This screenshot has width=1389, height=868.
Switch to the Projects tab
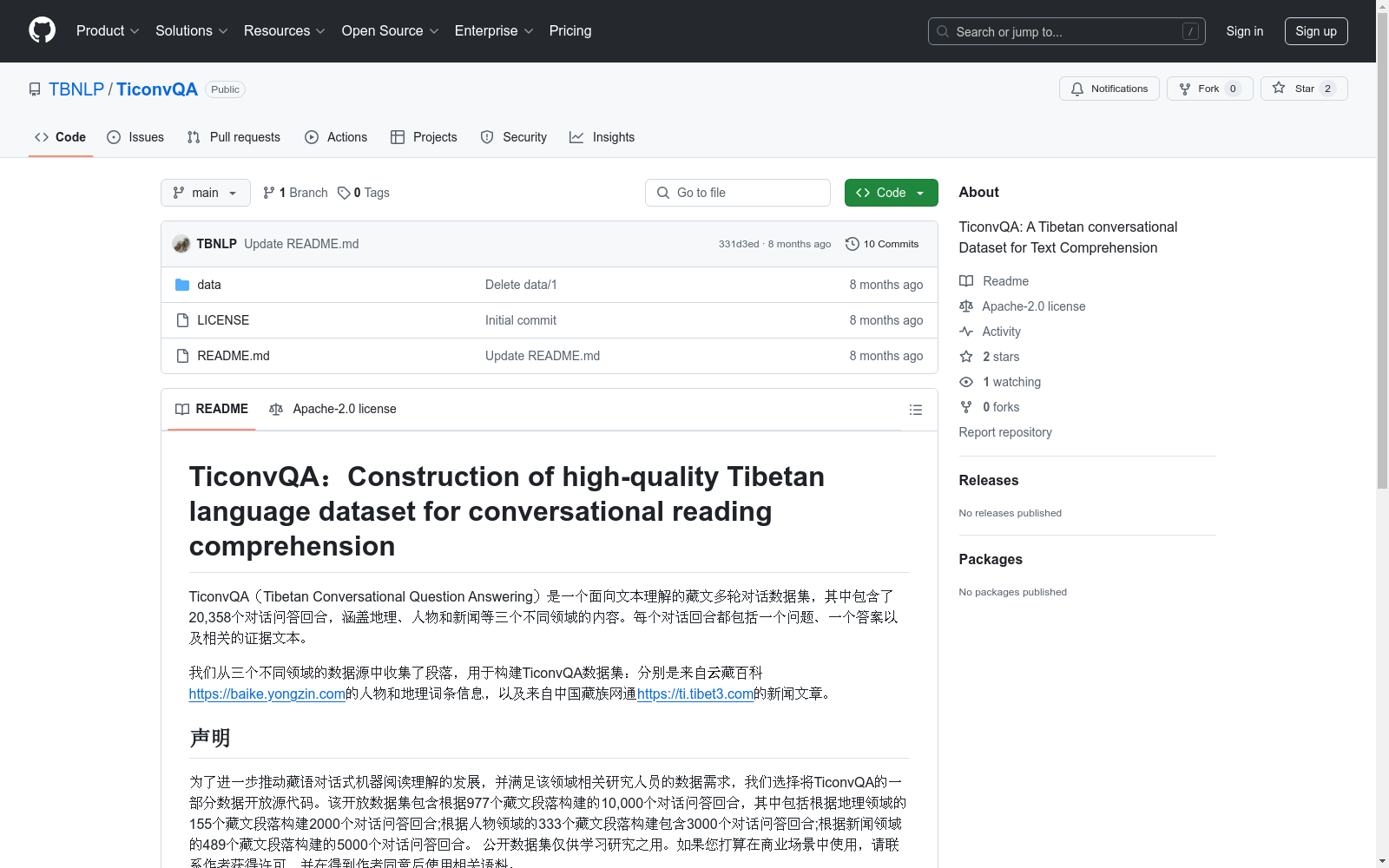[x=424, y=137]
